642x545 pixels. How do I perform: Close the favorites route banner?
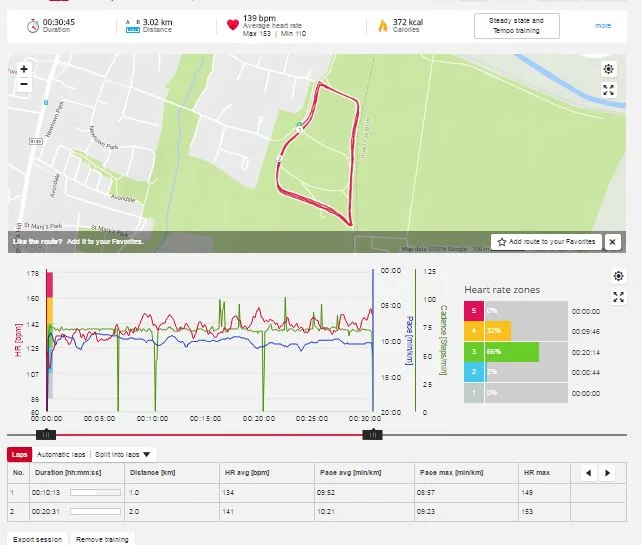tap(612, 242)
